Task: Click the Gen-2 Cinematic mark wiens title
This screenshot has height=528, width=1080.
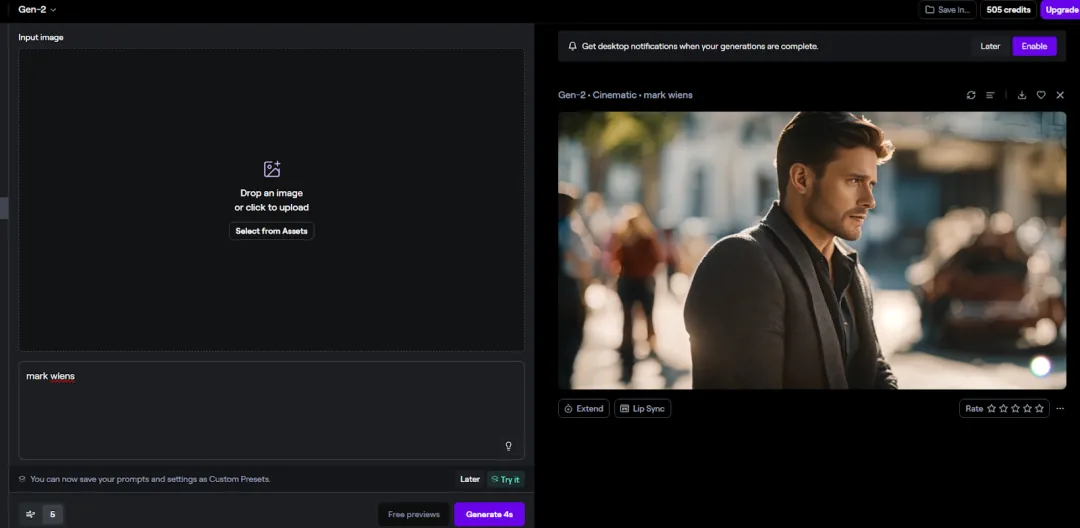Action: (625, 95)
